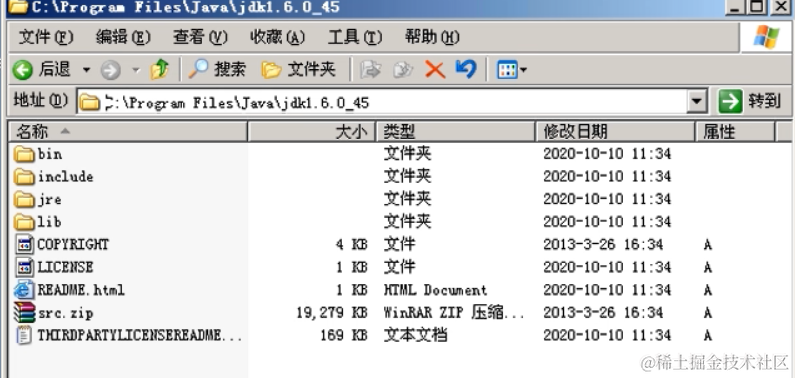
Task: Open the 文件(F) menu
Action: [x=46, y=37]
